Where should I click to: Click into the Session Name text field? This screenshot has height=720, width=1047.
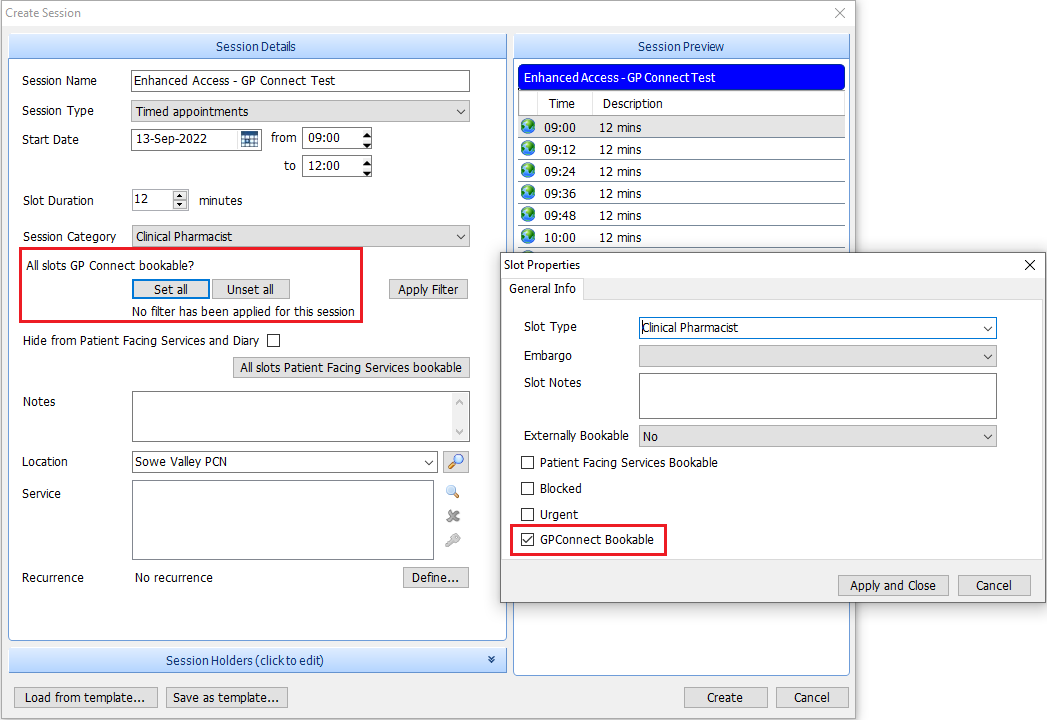tap(300, 81)
